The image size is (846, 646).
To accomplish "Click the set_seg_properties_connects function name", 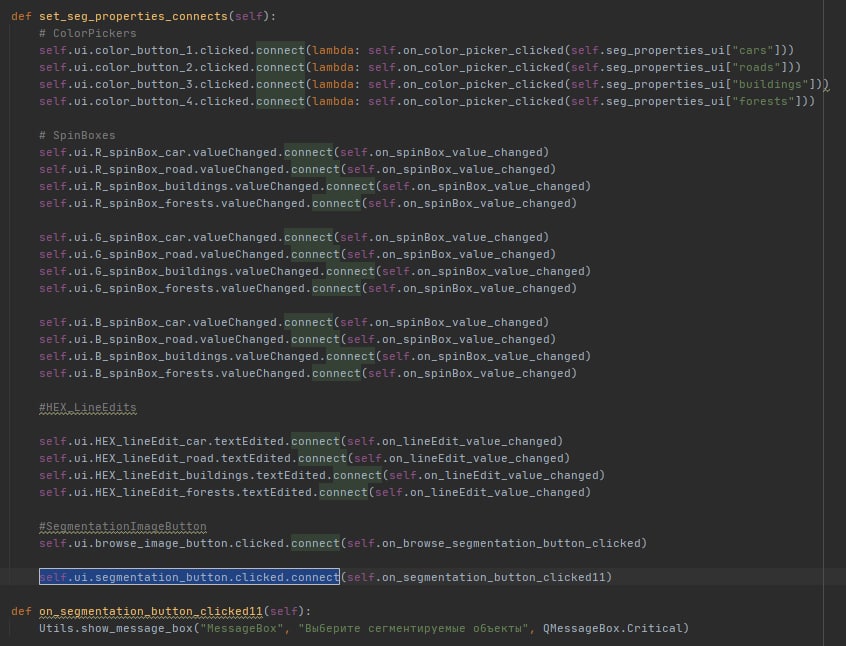I will 133,16.
